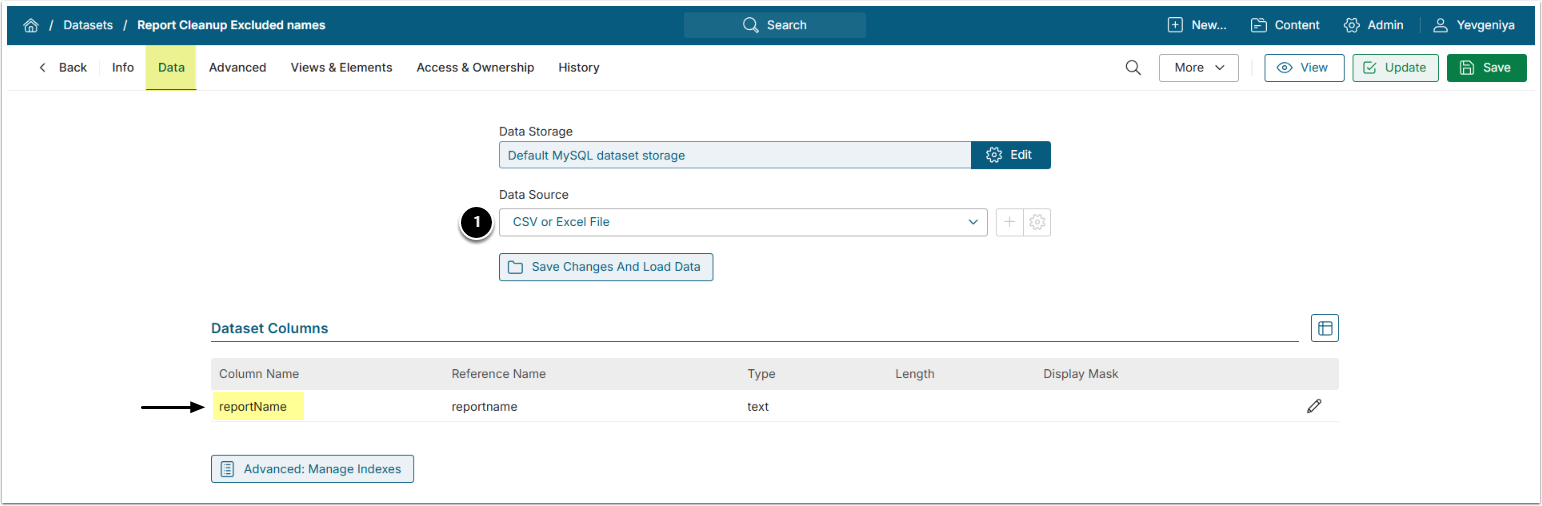1542x506 pixels.
Task: Click the home icon in breadcrumb
Action: coord(31,25)
